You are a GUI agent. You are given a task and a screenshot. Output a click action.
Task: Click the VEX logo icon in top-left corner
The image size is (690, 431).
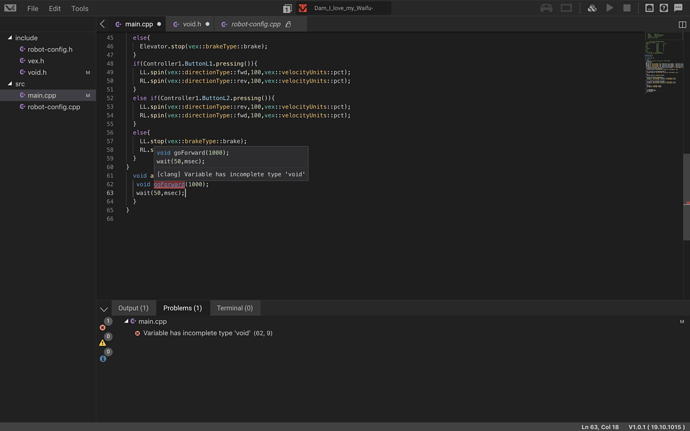[x=10, y=8]
